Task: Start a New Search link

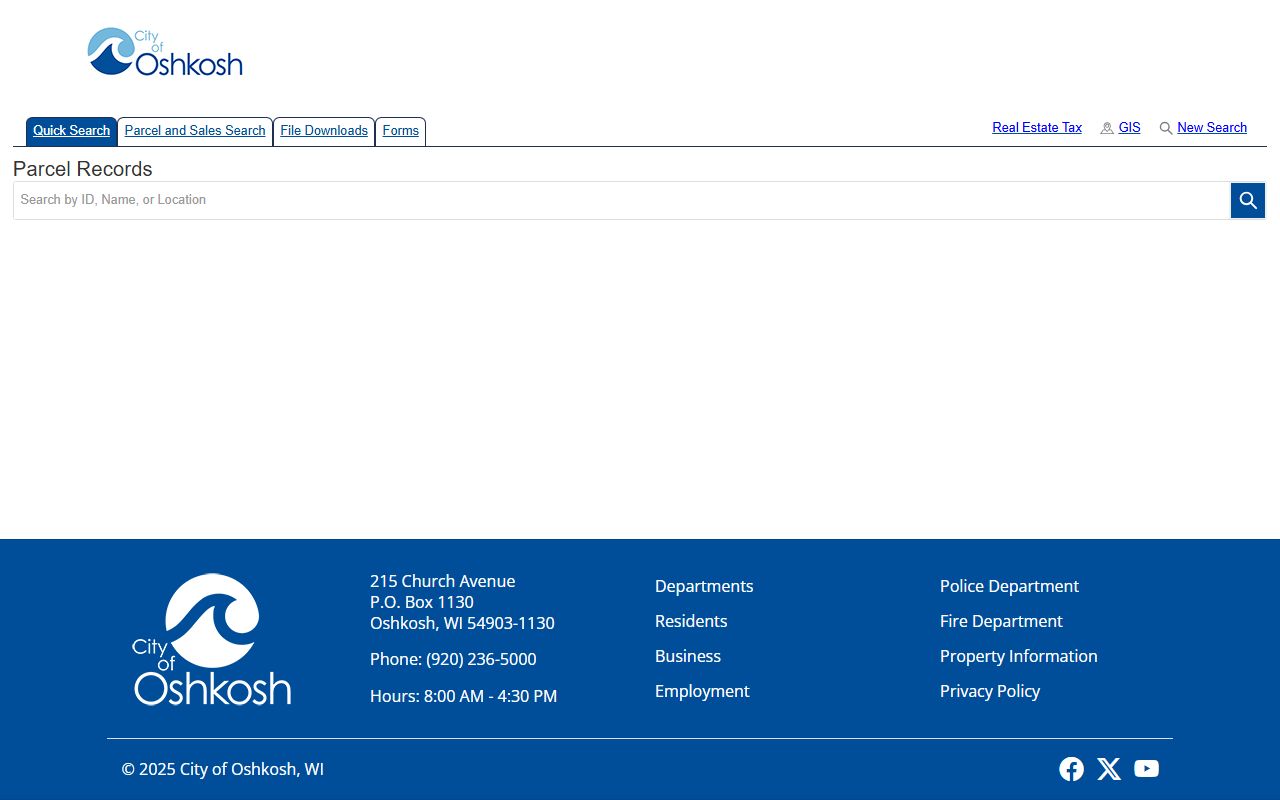Action: pos(1212,128)
